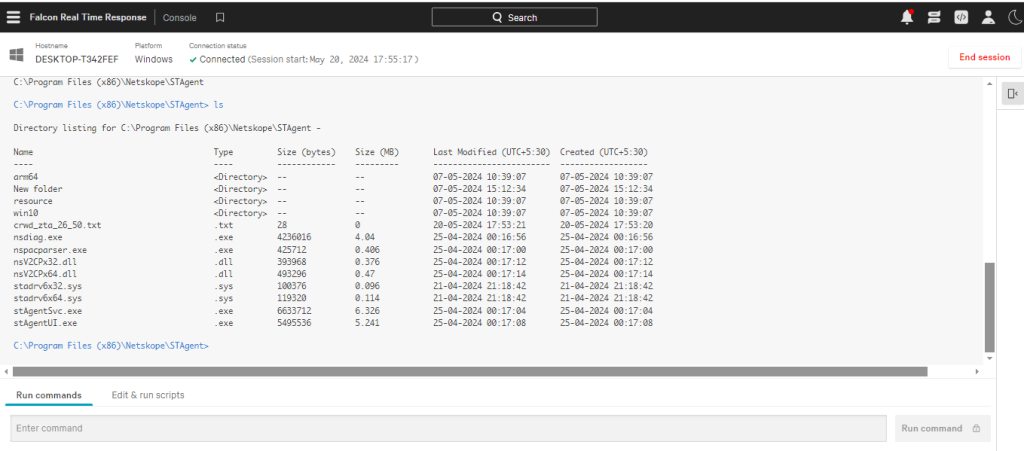Open the Falcon chat messages icon
The width and height of the screenshot is (1024, 451).
pyautogui.click(x=934, y=18)
